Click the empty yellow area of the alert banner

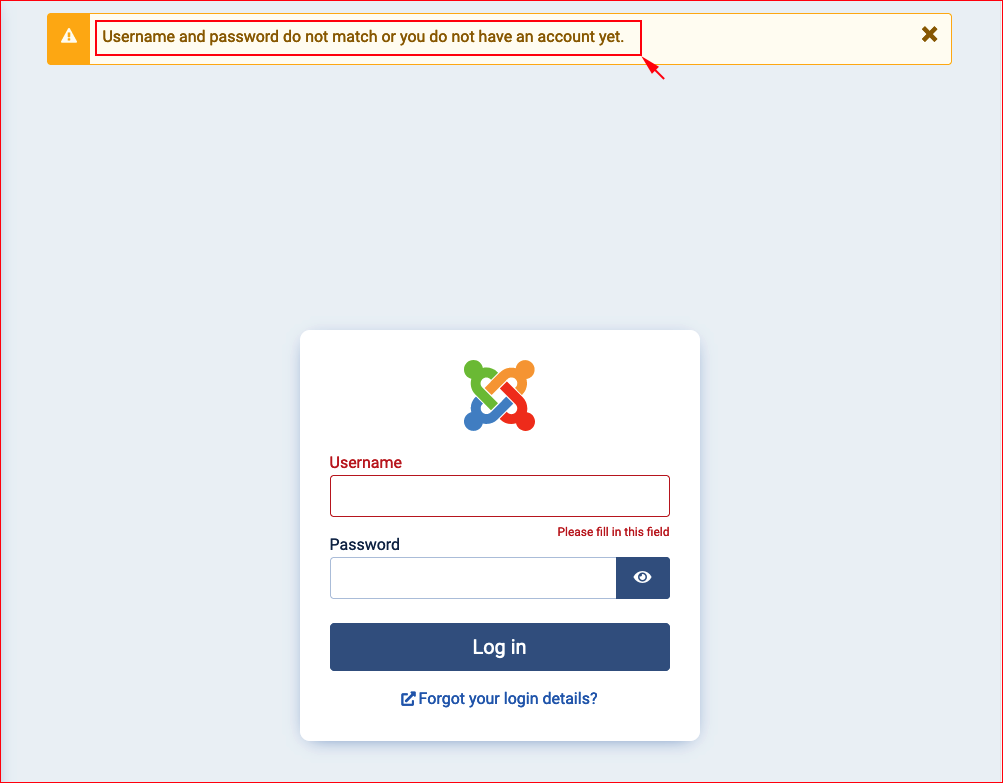[x=780, y=38]
